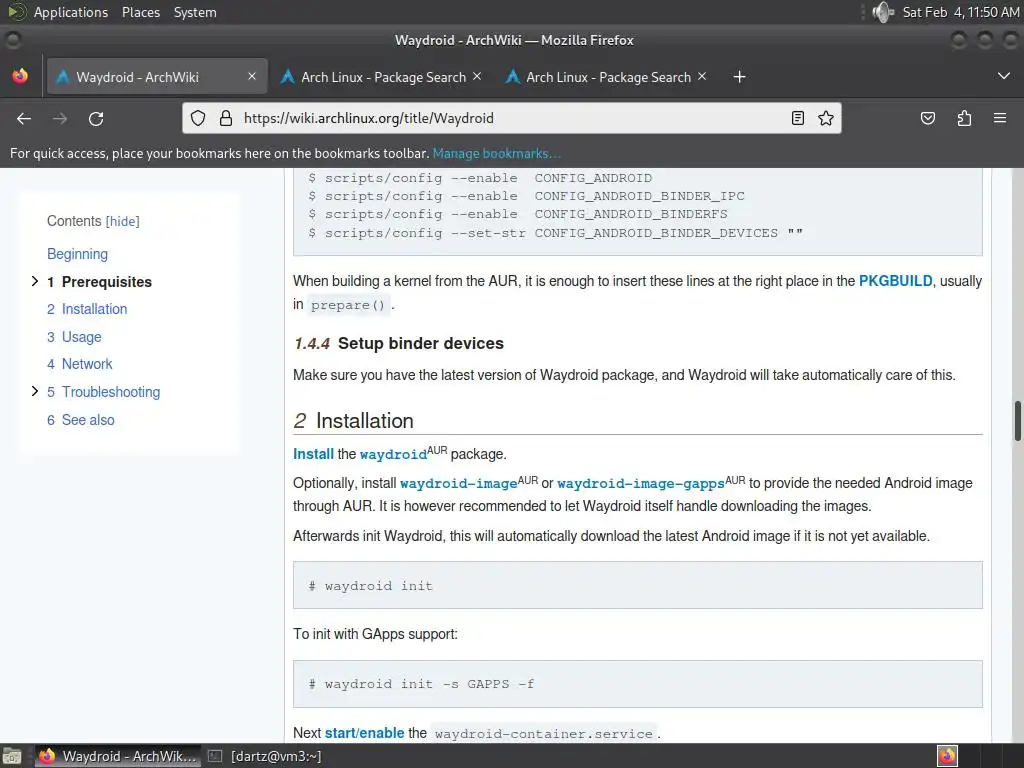Open the volume speaker icon

pyautogui.click(x=882, y=12)
